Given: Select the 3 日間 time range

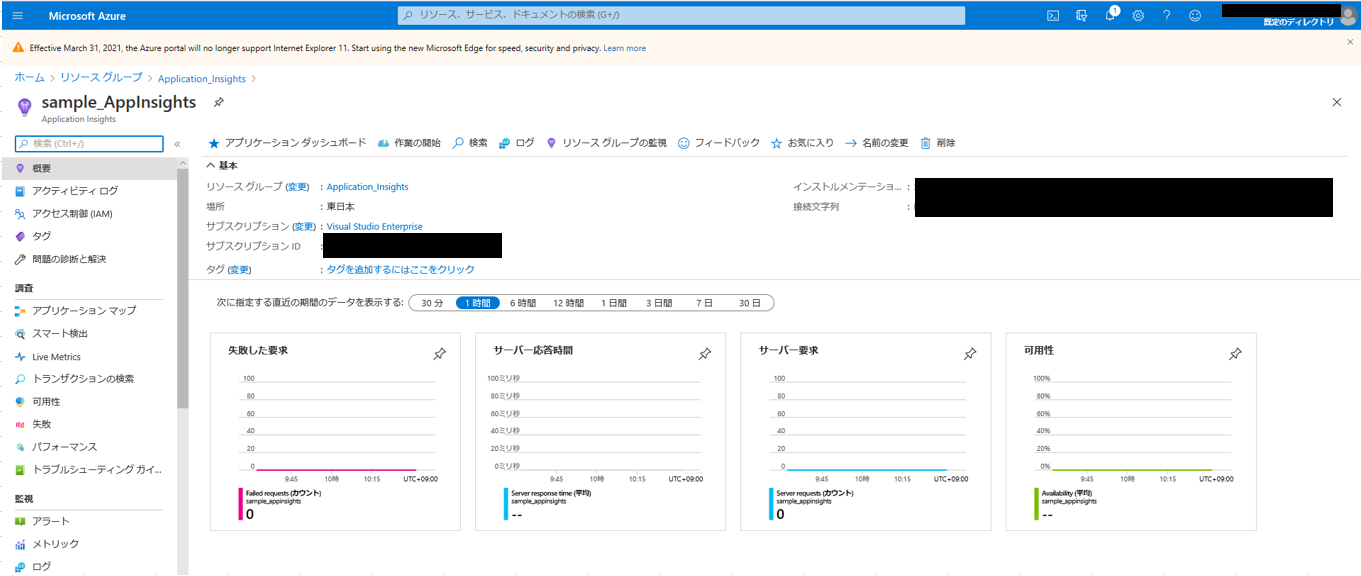Looking at the screenshot, I should point(659,303).
